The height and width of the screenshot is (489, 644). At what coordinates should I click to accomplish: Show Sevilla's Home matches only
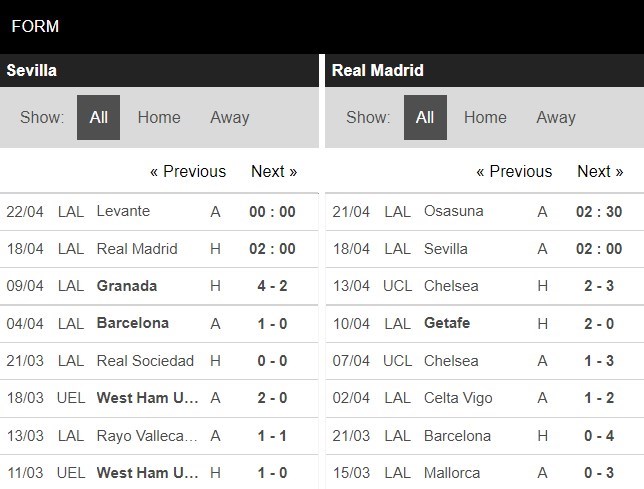coord(159,118)
